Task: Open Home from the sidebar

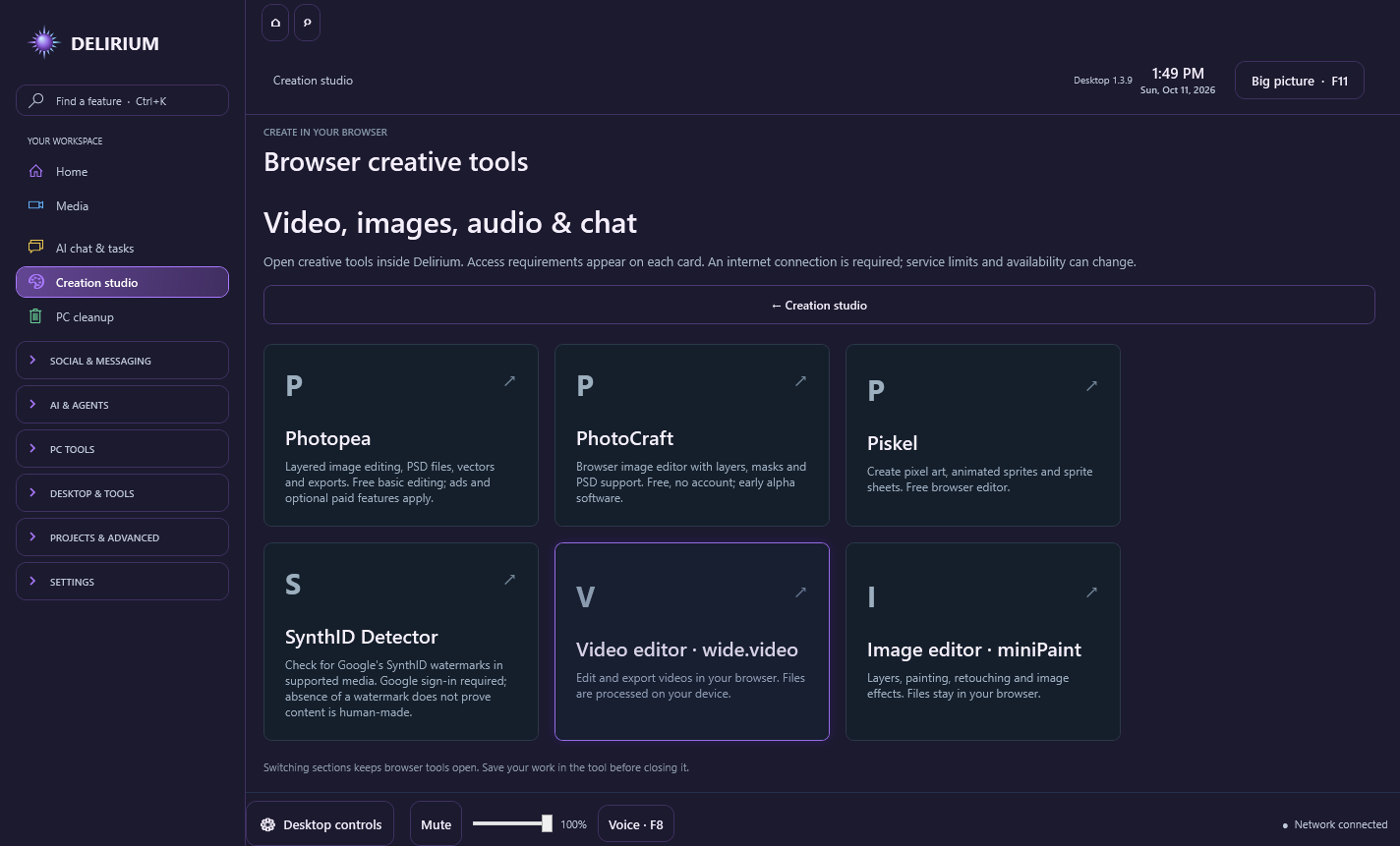Action: point(122,171)
